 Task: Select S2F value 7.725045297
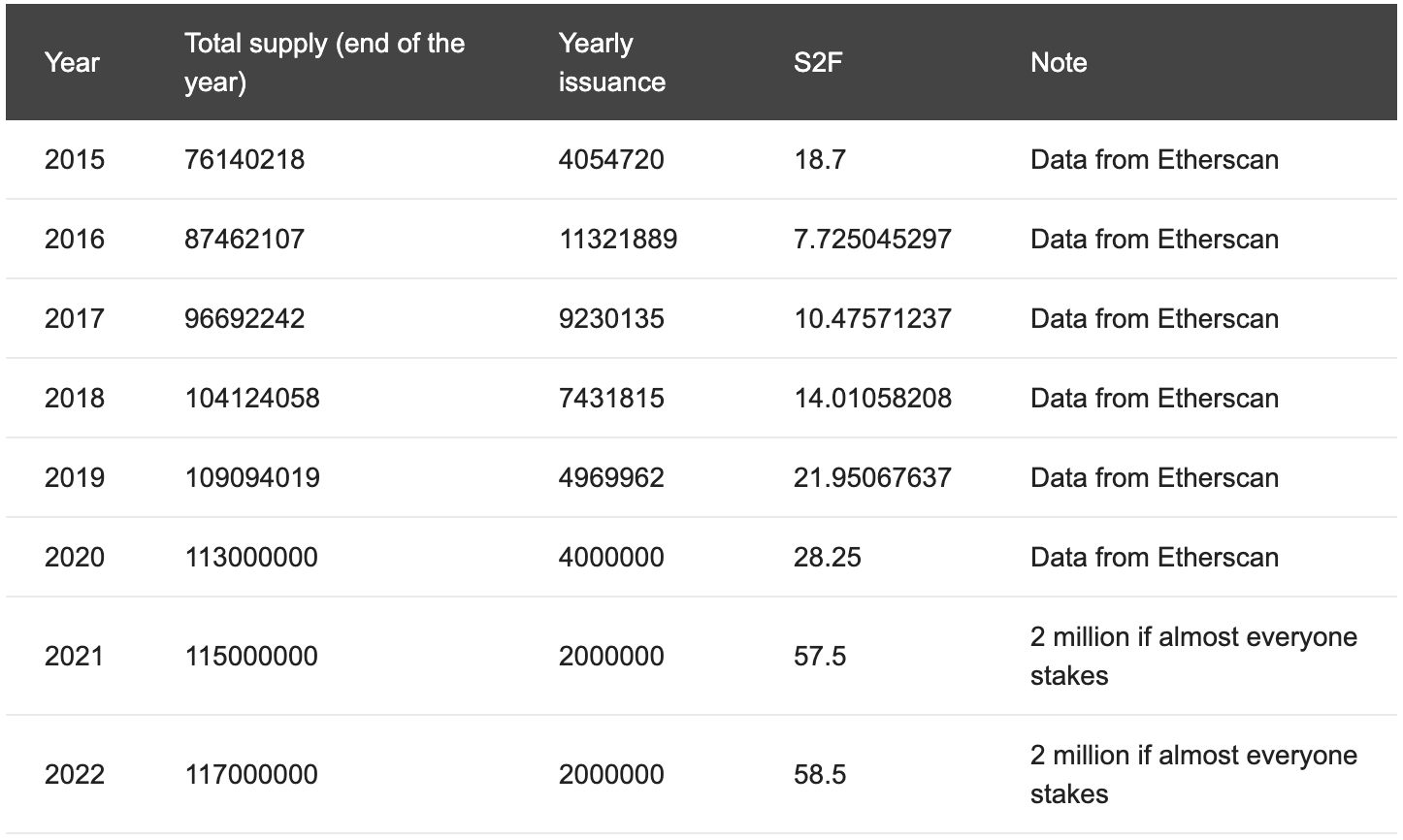[x=872, y=240]
